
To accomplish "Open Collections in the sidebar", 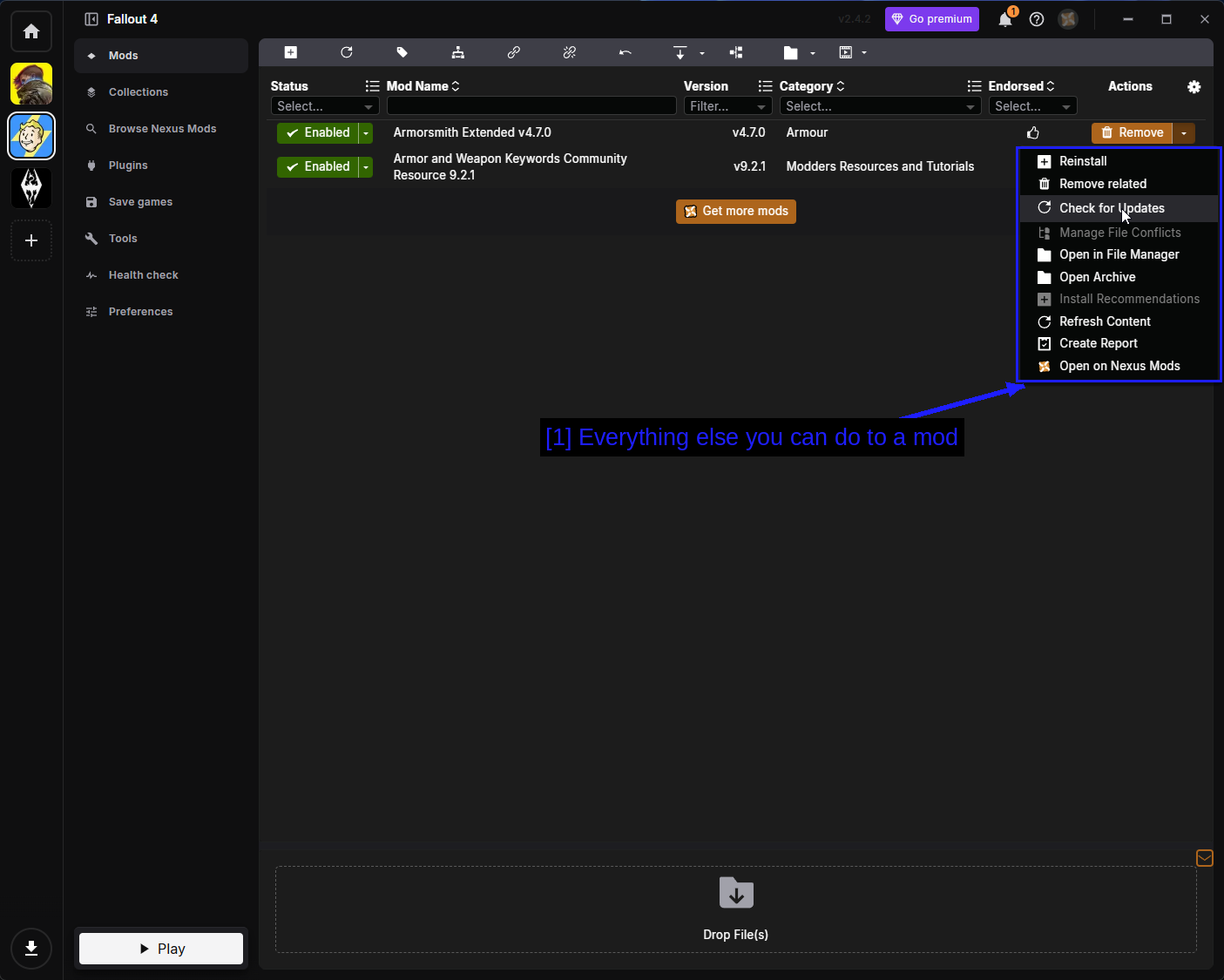I will pyautogui.click(x=161, y=92).
